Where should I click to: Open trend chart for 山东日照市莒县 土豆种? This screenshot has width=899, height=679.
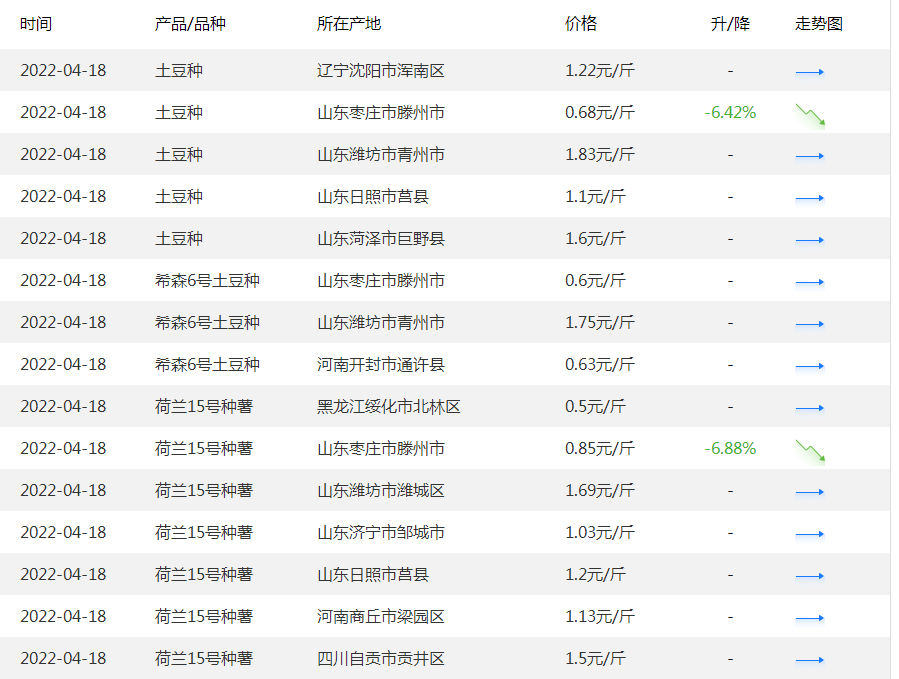[809, 197]
